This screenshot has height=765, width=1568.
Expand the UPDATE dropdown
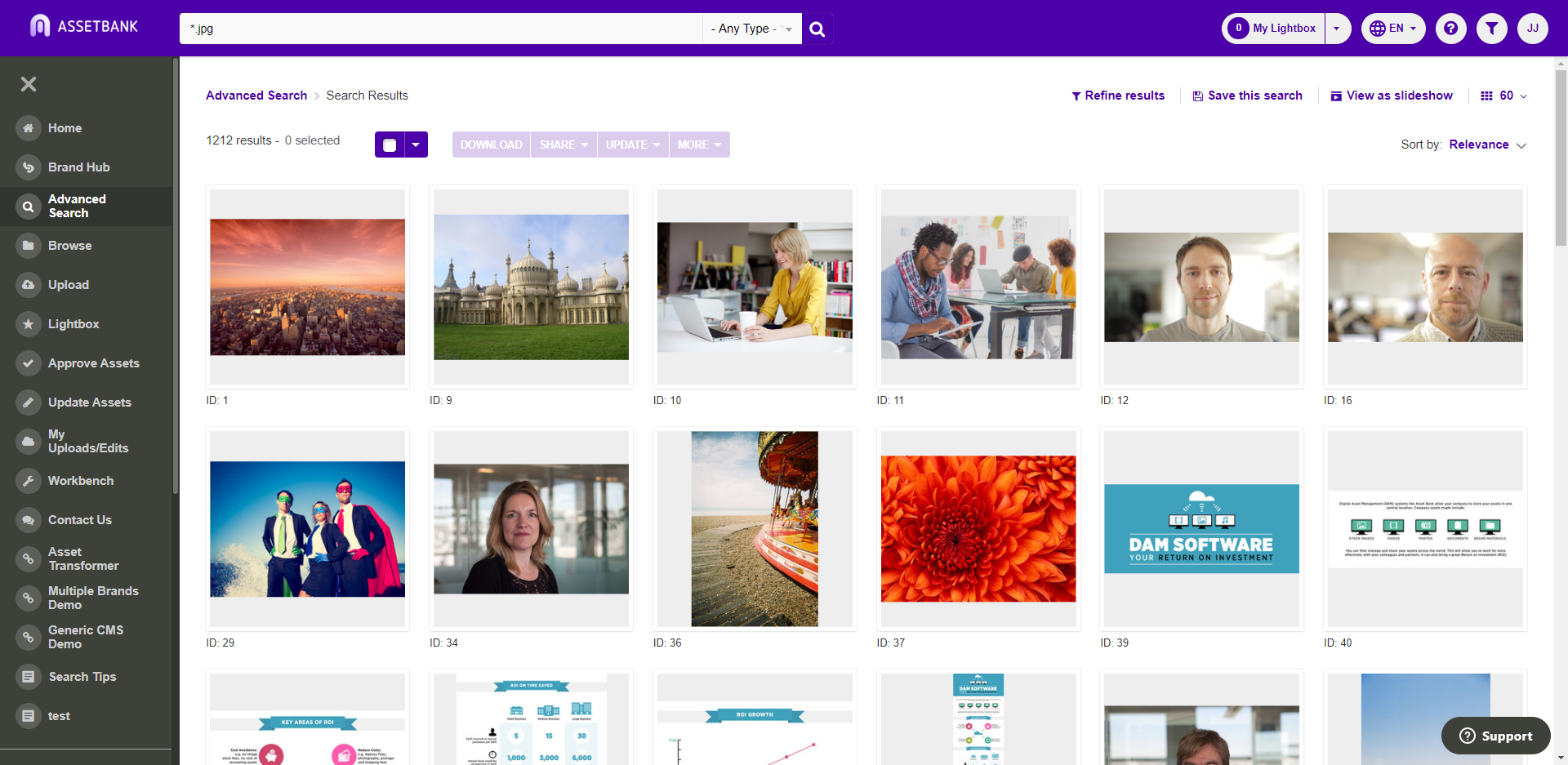[633, 145]
